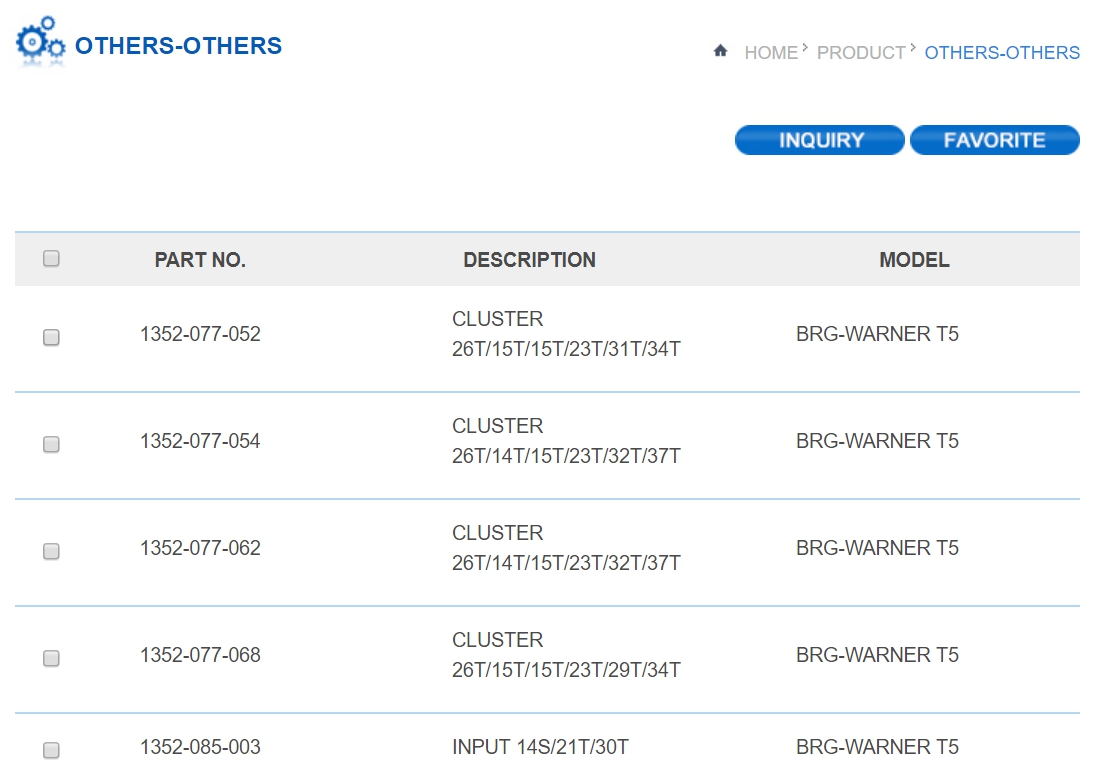Select checkbox for part 1352-077-054
Screen dimensions: 1100x771
coord(52,445)
